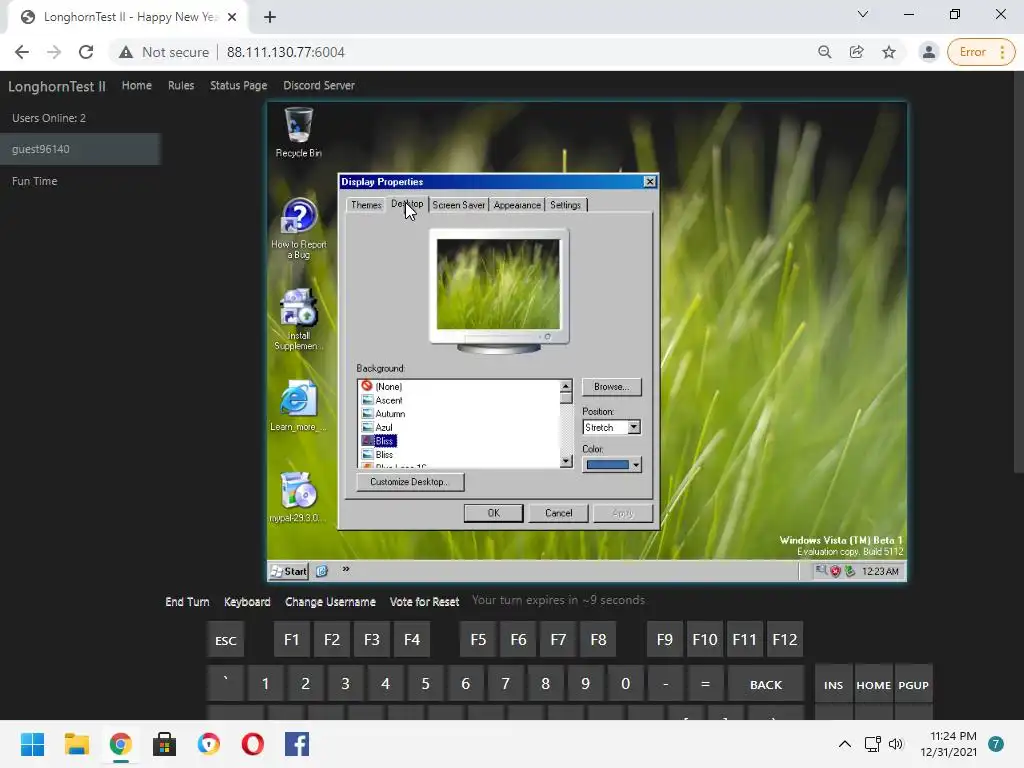The width and height of the screenshot is (1024, 768).
Task: Click the Chrome taskbar icon
Action: (x=121, y=744)
